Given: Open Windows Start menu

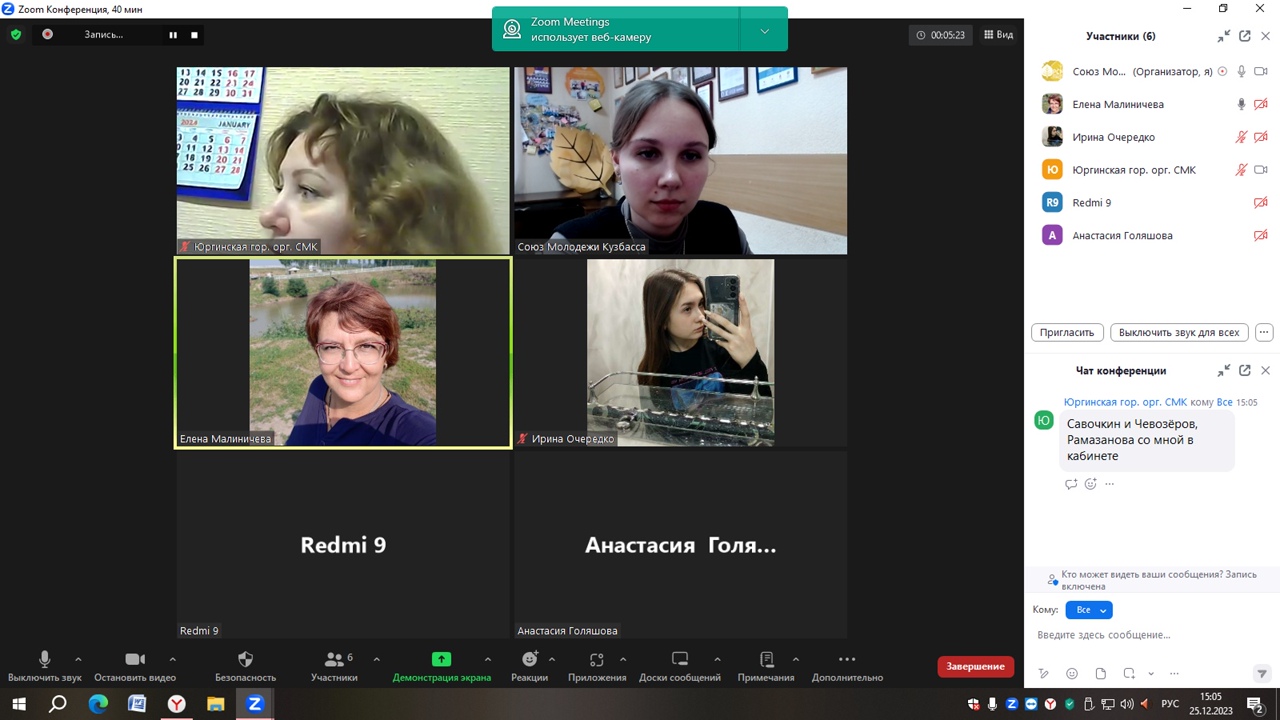Looking at the screenshot, I should click(19, 704).
